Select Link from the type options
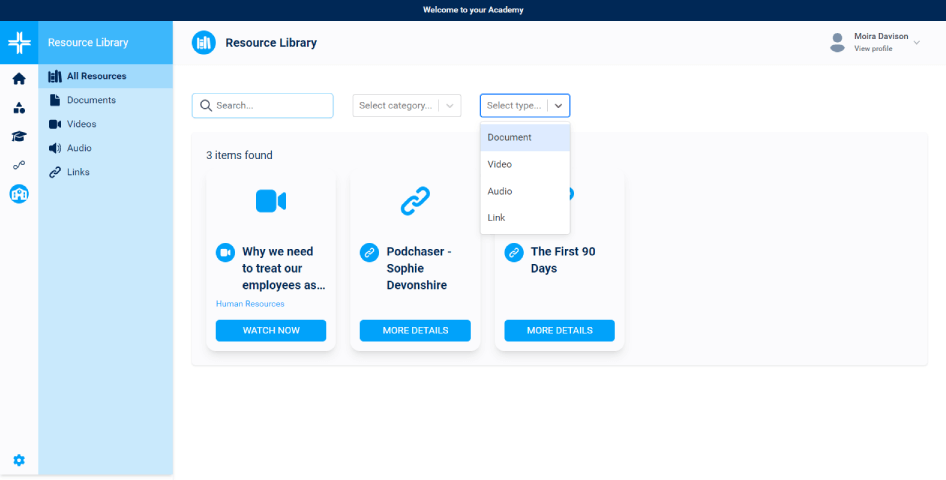 [x=525, y=218]
